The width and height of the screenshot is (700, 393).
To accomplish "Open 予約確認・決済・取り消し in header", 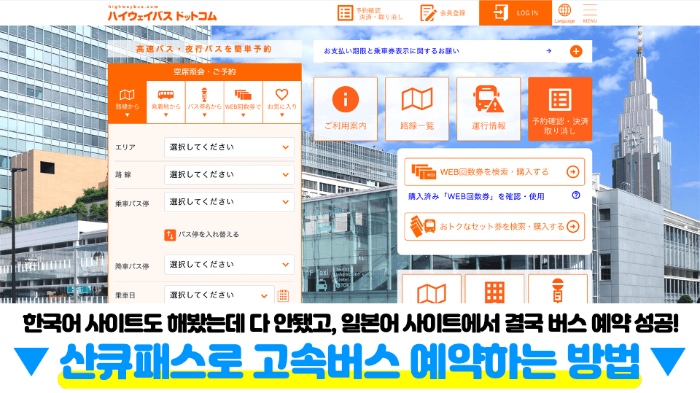I will 370,13.
